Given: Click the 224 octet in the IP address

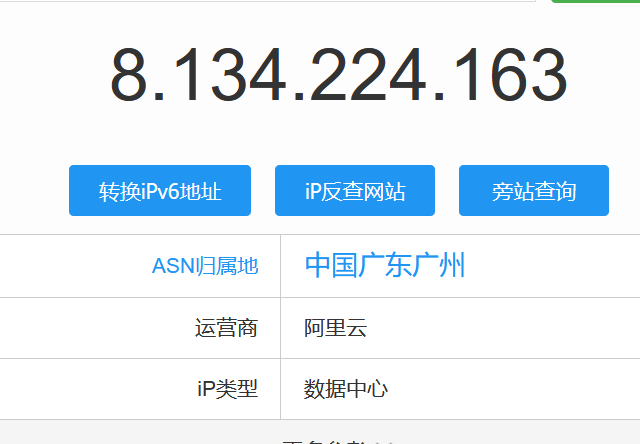Looking at the screenshot, I should pyautogui.click(x=377, y=76).
